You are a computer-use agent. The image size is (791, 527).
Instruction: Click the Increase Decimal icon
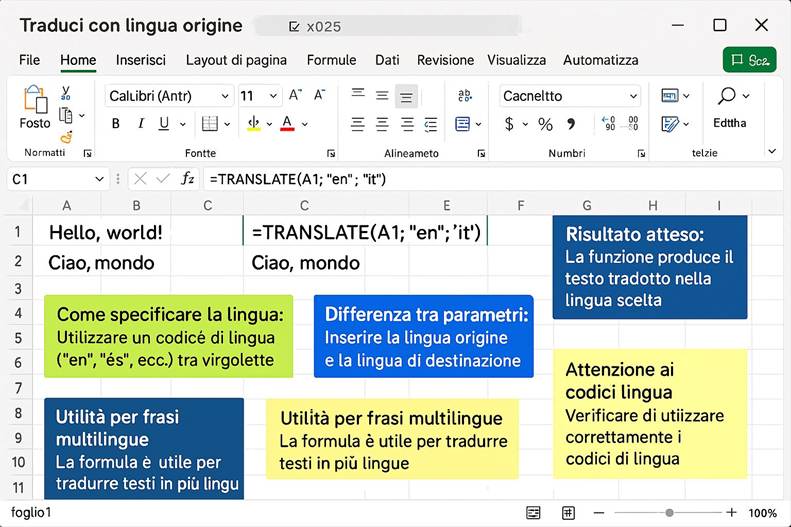tap(609, 124)
